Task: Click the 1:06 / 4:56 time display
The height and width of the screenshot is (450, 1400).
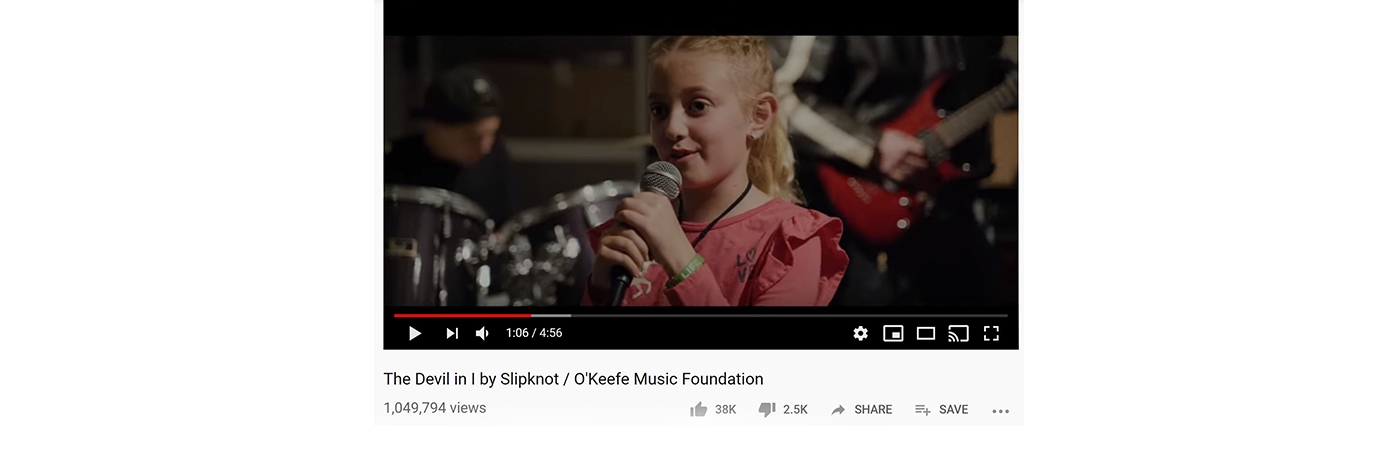Action: click(534, 333)
